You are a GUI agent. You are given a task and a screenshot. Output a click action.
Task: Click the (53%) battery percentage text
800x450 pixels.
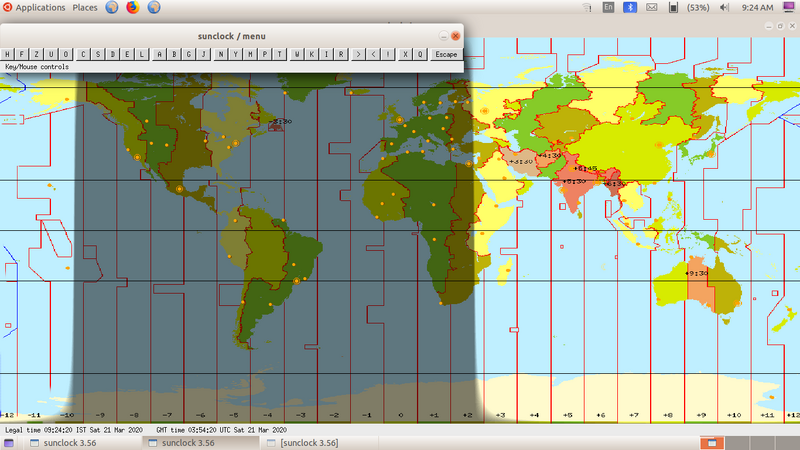(x=698, y=8)
